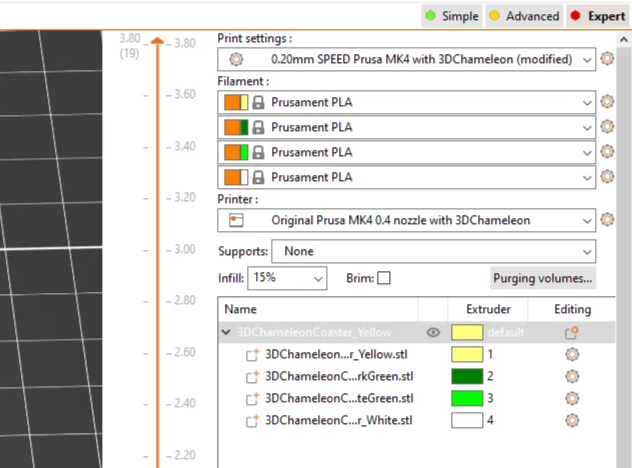
Task: Select the teGreen.stl part row
Action: (x=417, y=398)
